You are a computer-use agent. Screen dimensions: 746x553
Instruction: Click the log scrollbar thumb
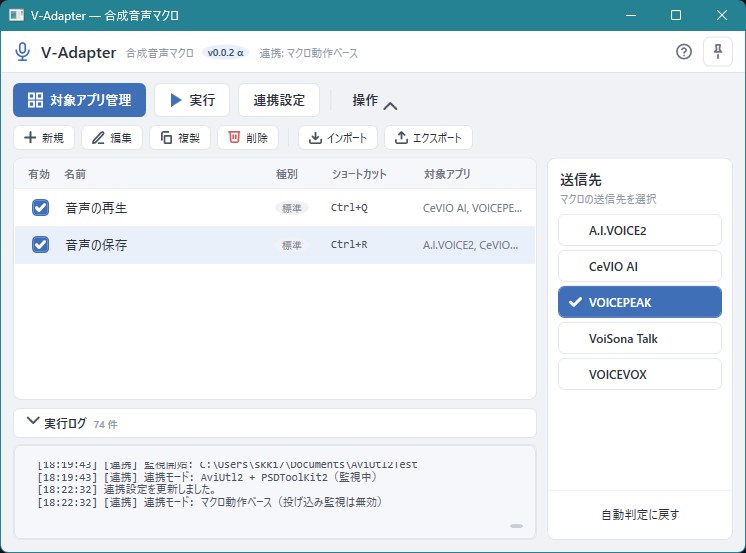pos(516,526)
